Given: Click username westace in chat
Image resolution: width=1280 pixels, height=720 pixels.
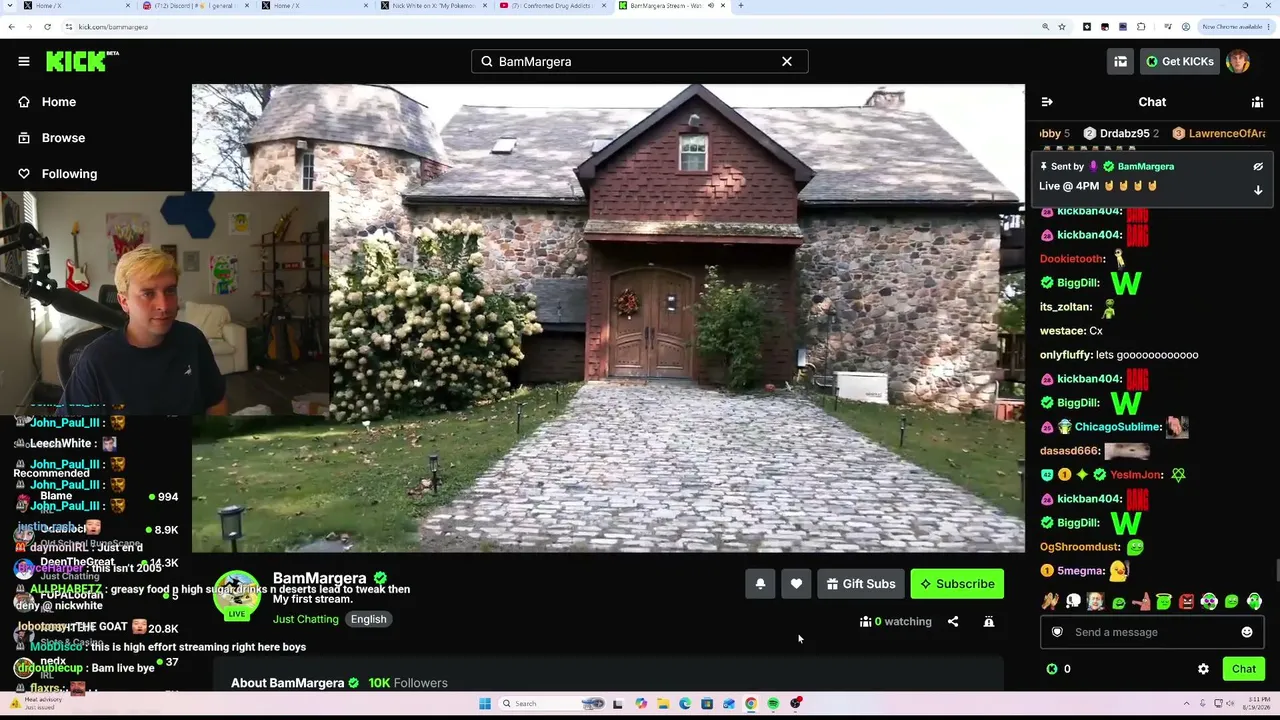Looking at the screenshot, I should pos(1063,331).
